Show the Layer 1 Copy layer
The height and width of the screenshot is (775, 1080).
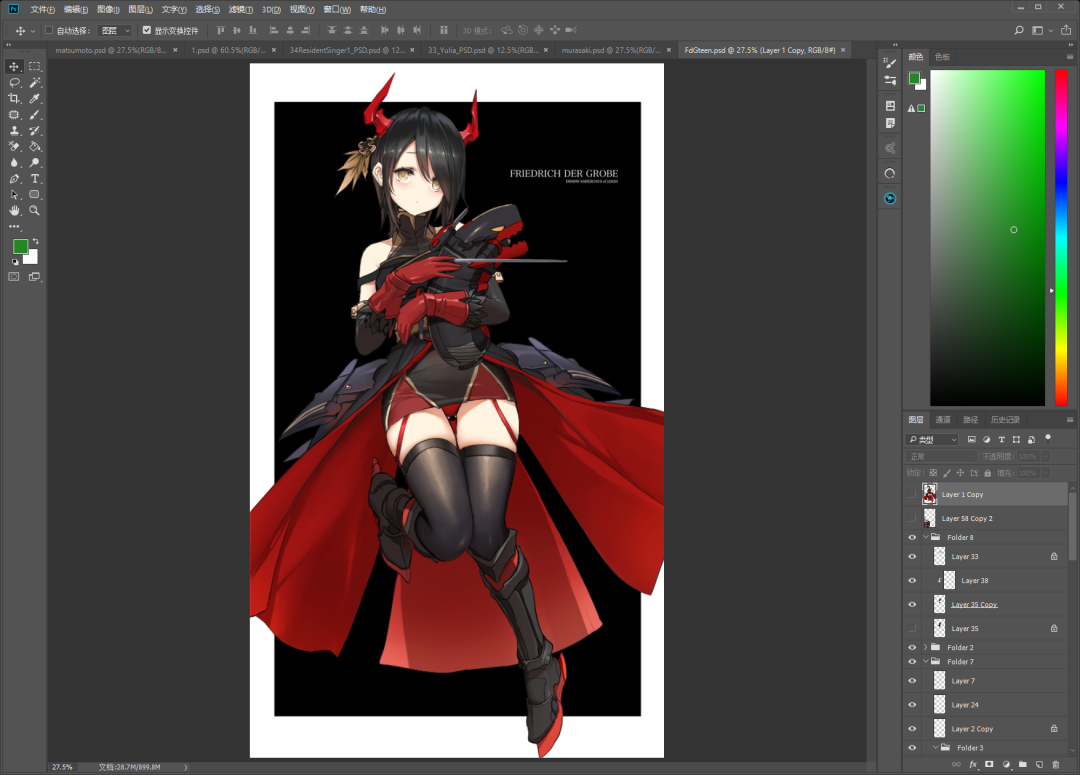912,495
